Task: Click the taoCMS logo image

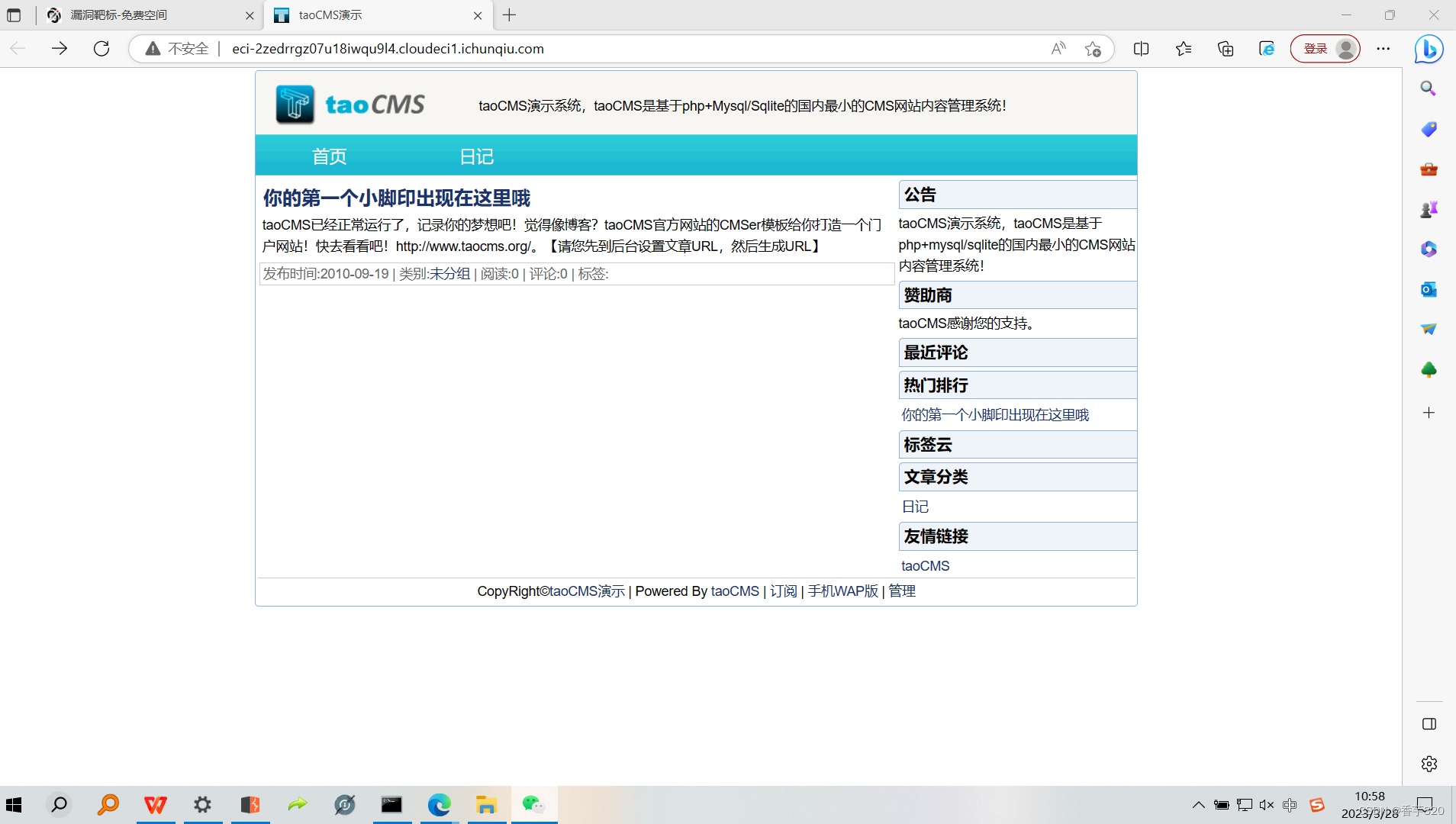Action: [x=351, y=104]
